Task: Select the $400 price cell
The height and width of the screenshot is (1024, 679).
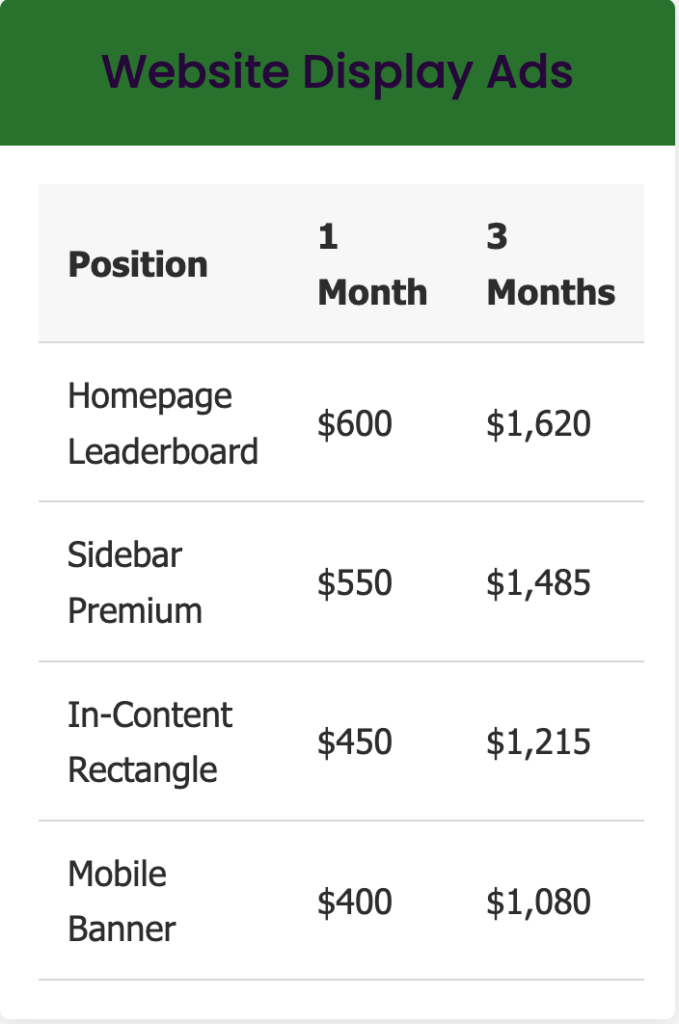Action: tap(355, 902)
